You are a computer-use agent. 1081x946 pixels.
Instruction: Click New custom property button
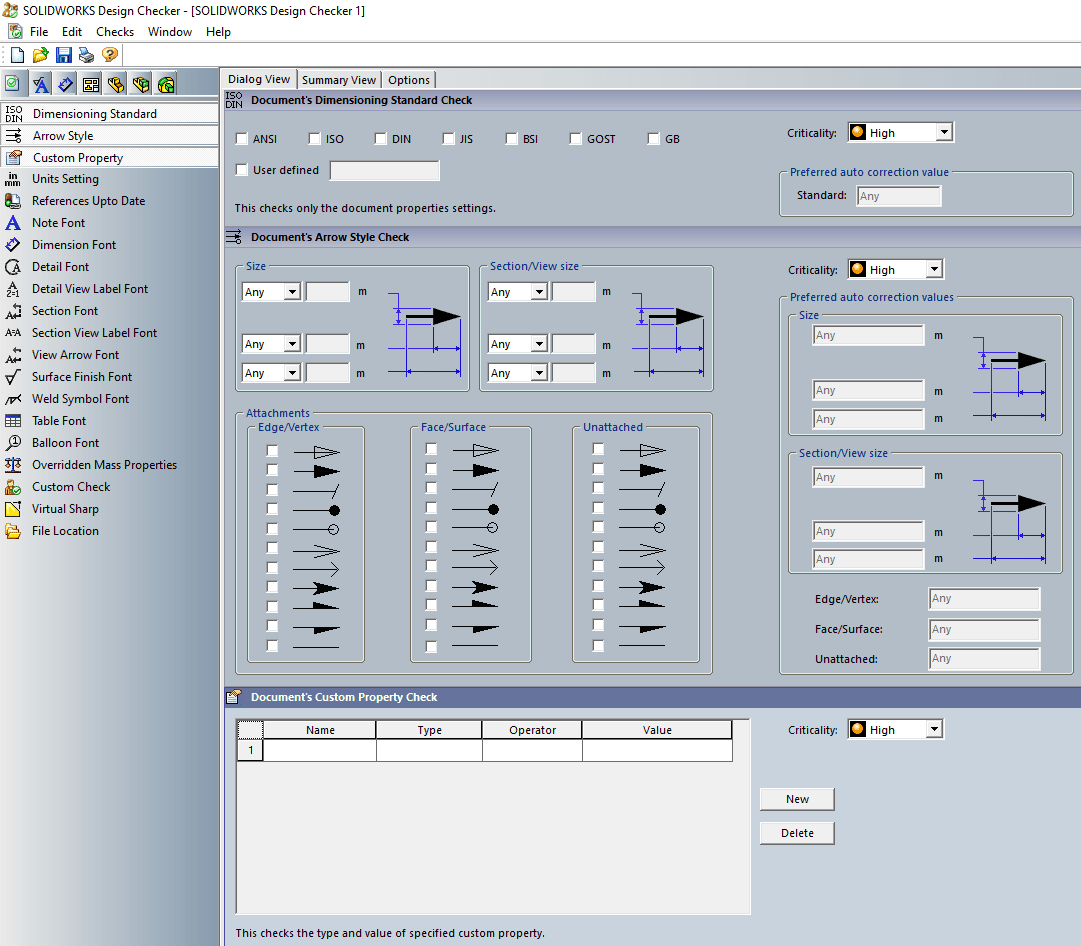(x=797, y=799)
